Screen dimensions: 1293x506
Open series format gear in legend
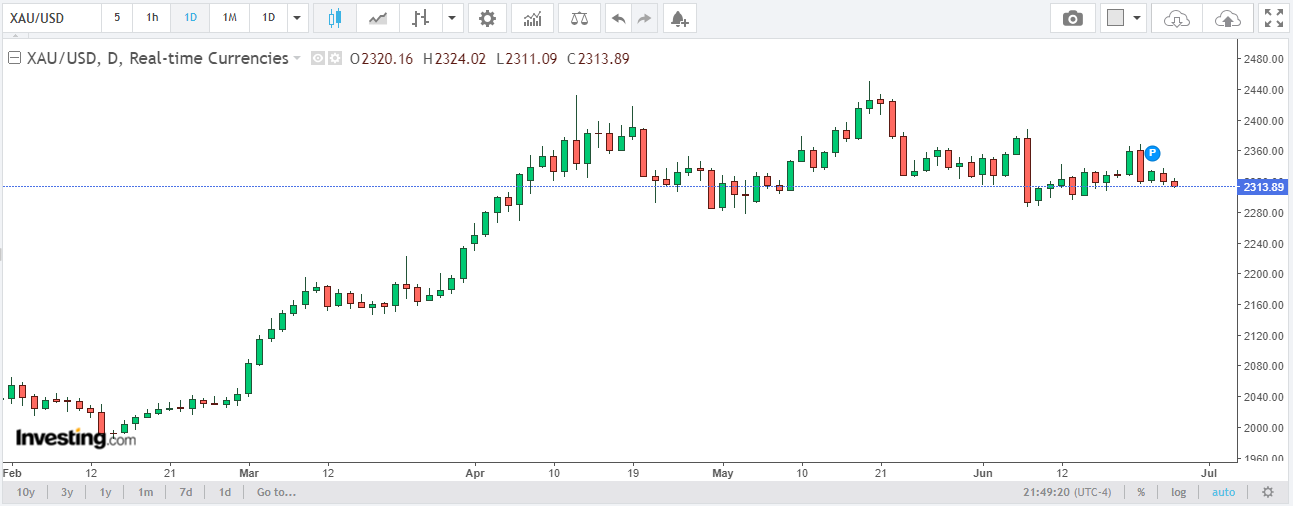[335, 58]
